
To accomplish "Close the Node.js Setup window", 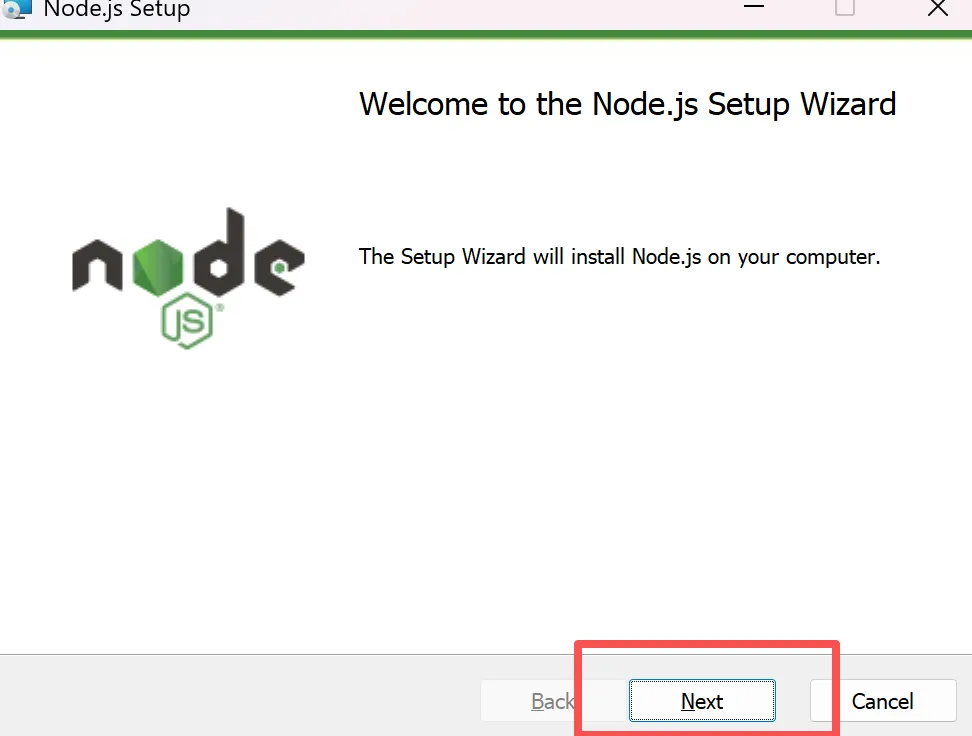I will click(937, 8).
